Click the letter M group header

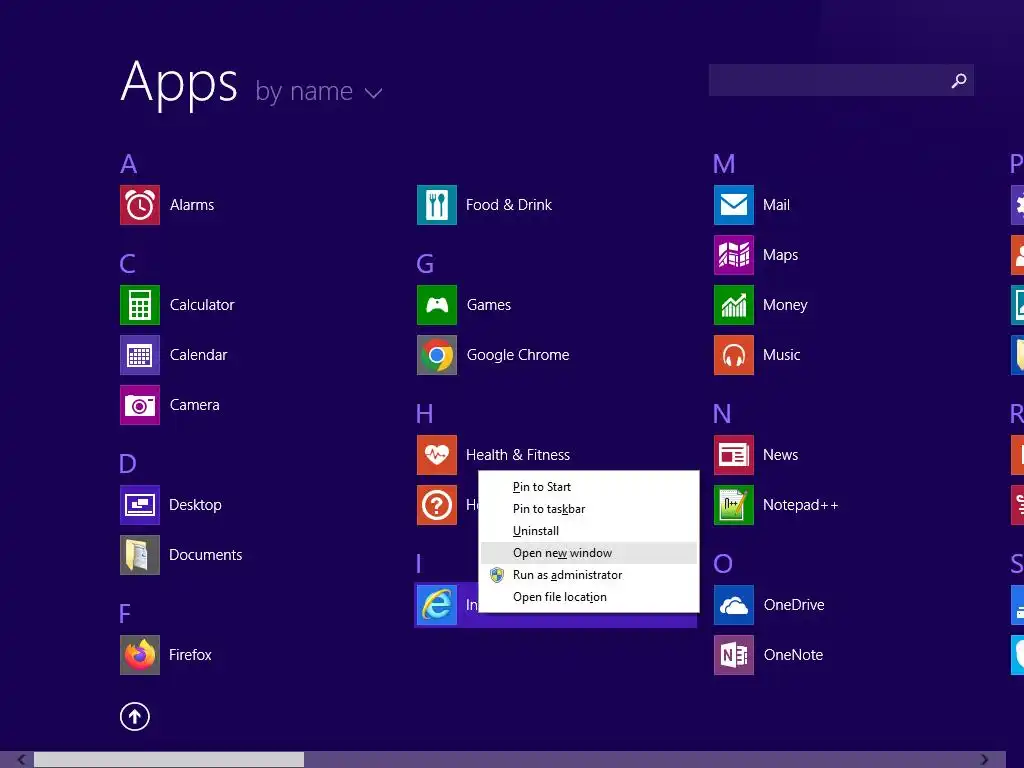(724, 164)
